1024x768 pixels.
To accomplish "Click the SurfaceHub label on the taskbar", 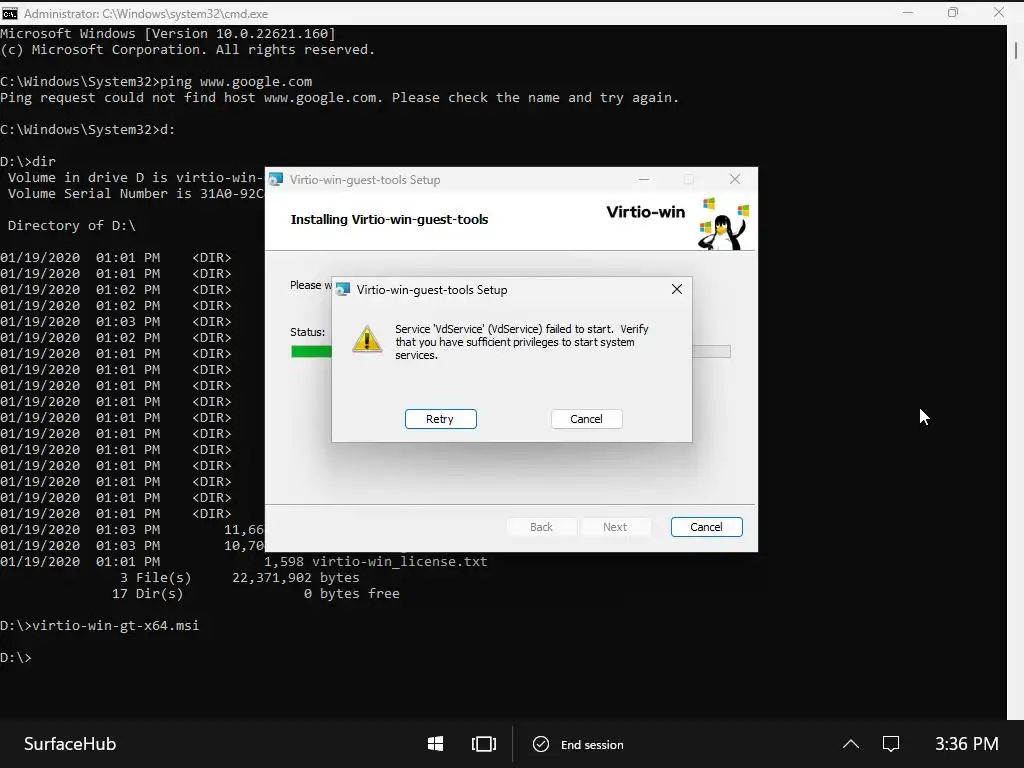I will pyautogui.click(x=70, y=744).
